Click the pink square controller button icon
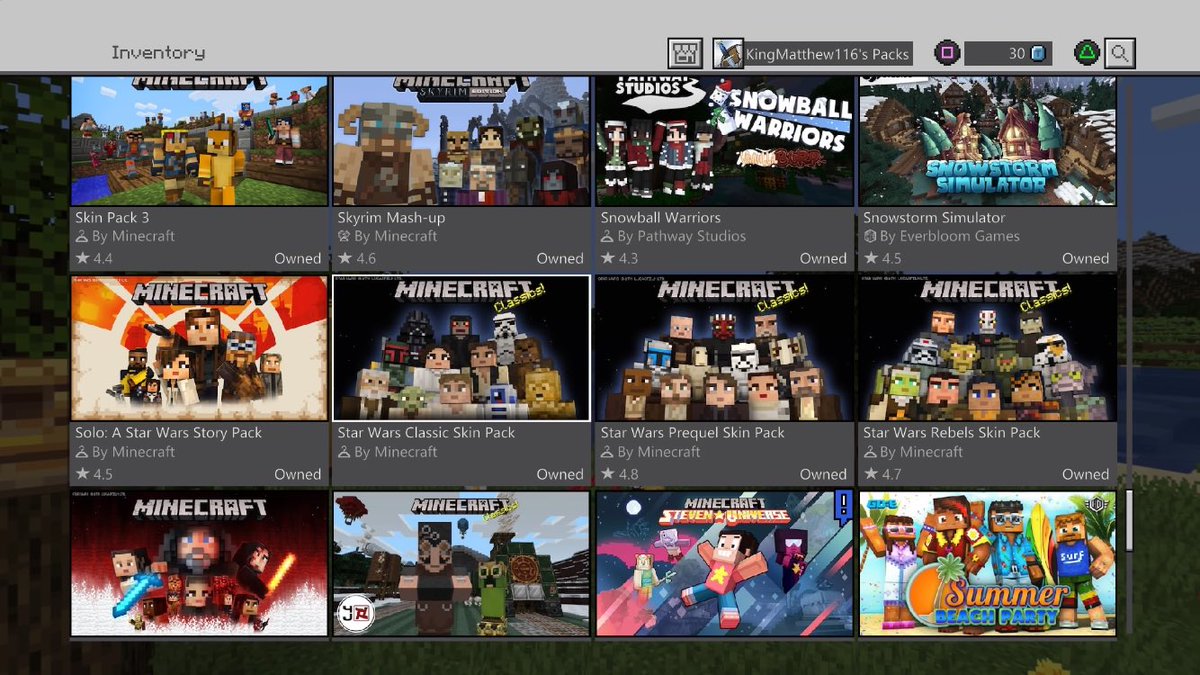 pyautogui.click(x=947, y=53)
